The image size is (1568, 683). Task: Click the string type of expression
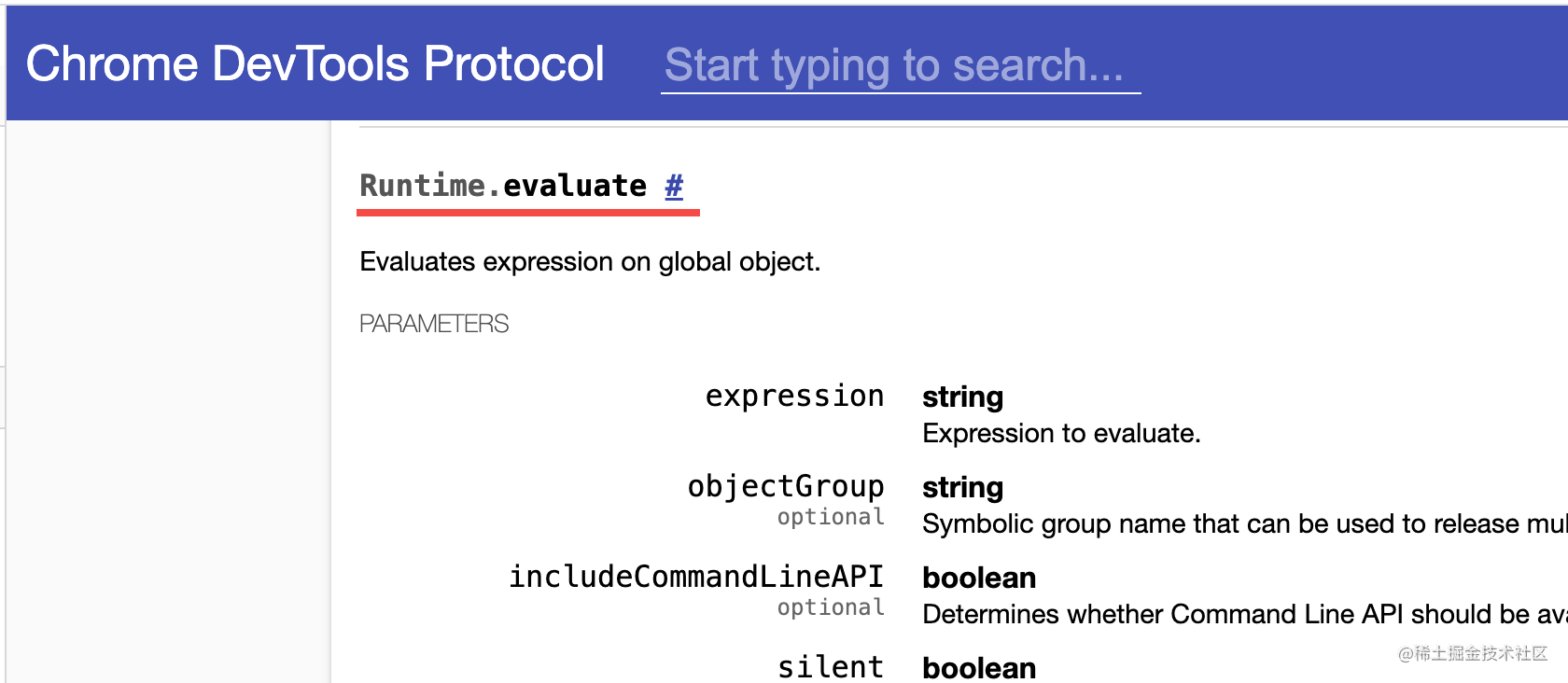coord(962,397)
